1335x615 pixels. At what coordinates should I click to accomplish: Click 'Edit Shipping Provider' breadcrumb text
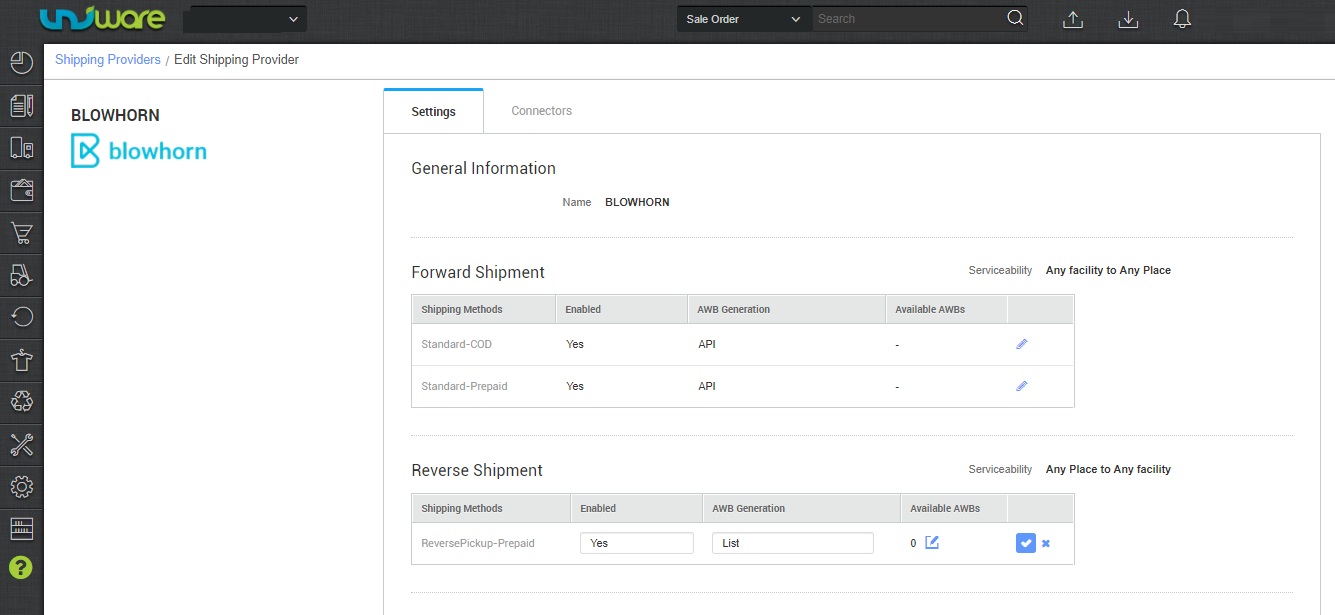(x=237, y=60)
